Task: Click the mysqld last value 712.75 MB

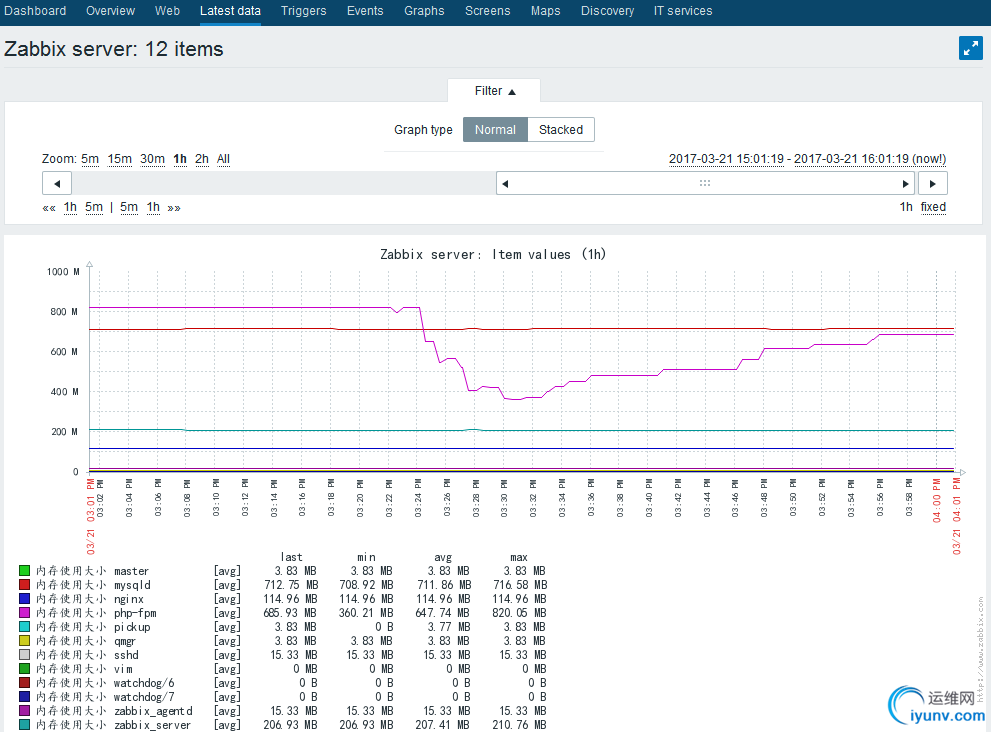Action: point(291,585)
